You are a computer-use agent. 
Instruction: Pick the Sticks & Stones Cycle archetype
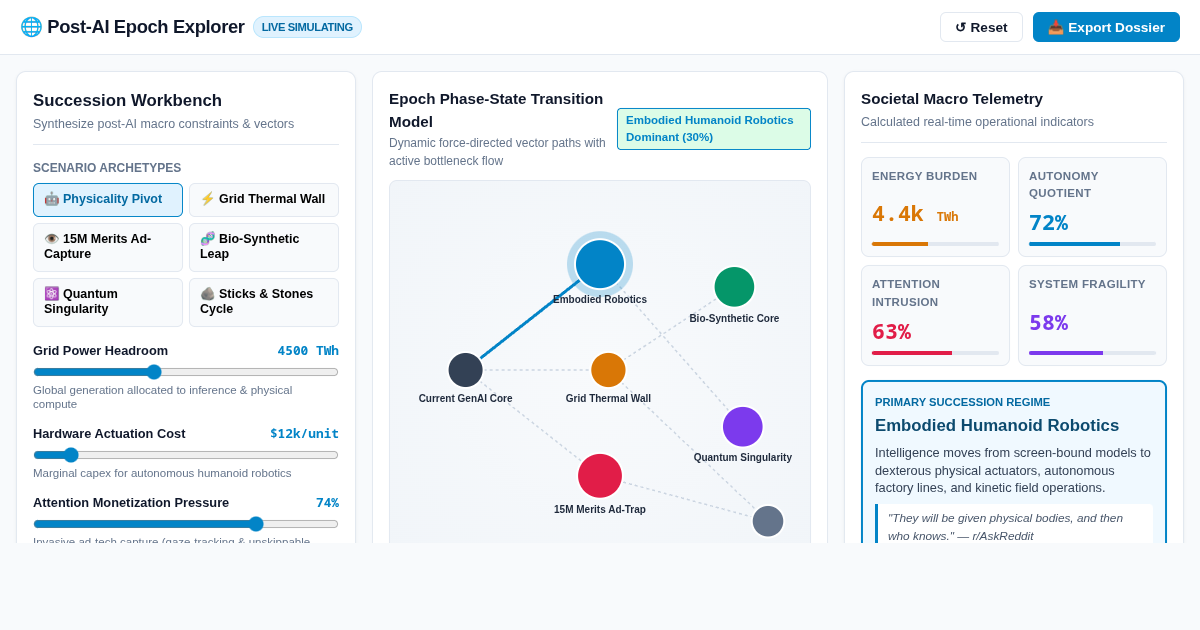[x=264, y=302]
